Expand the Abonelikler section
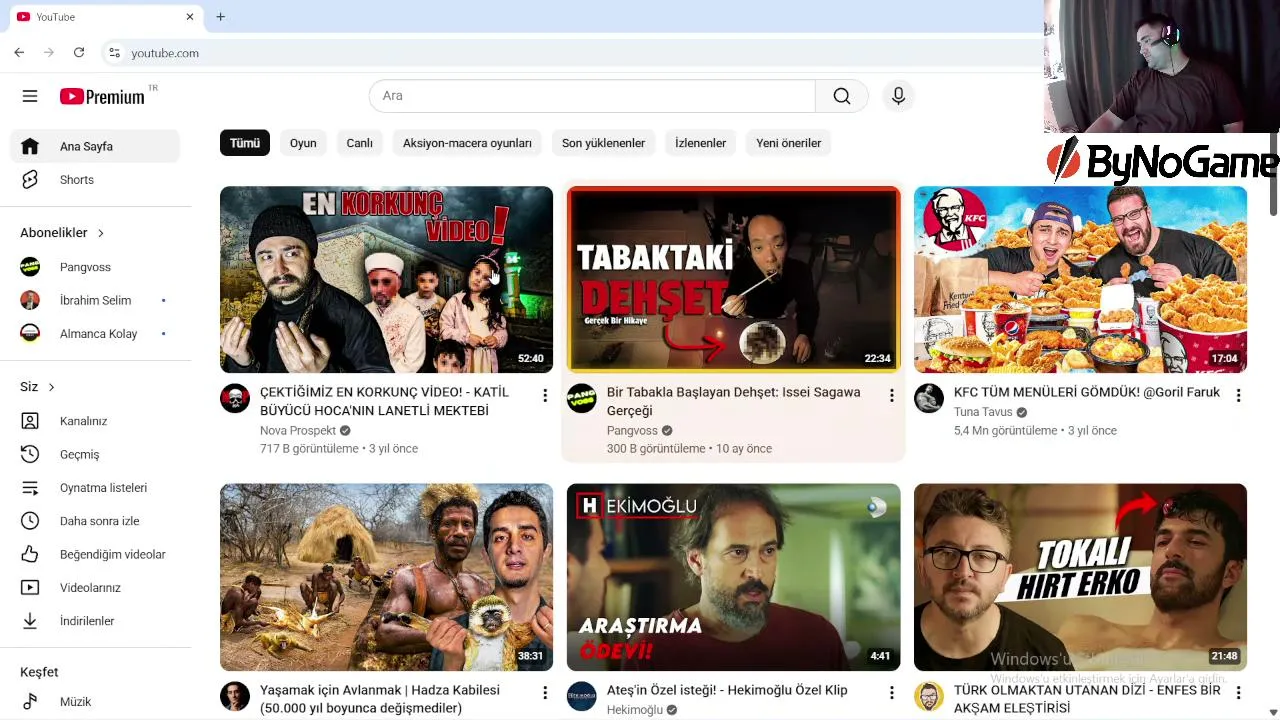1280x720 pixels. 62,233
